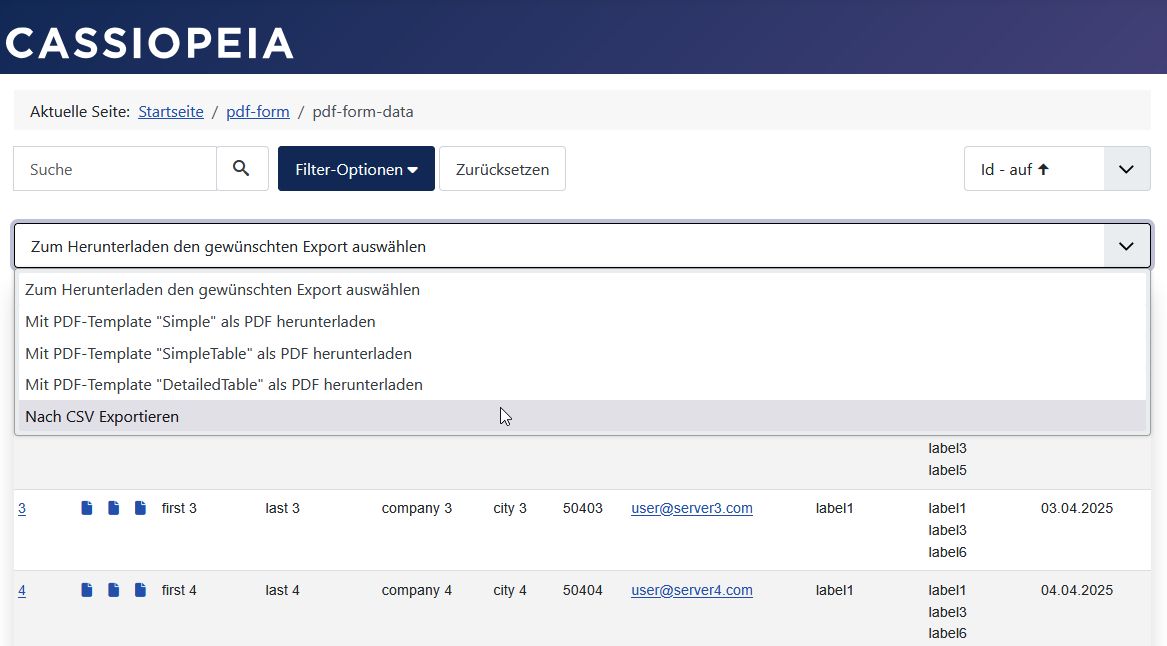Open the first PDF document icon in row 3
This screenshot has height=646, width=1167.
click(87, 508)
